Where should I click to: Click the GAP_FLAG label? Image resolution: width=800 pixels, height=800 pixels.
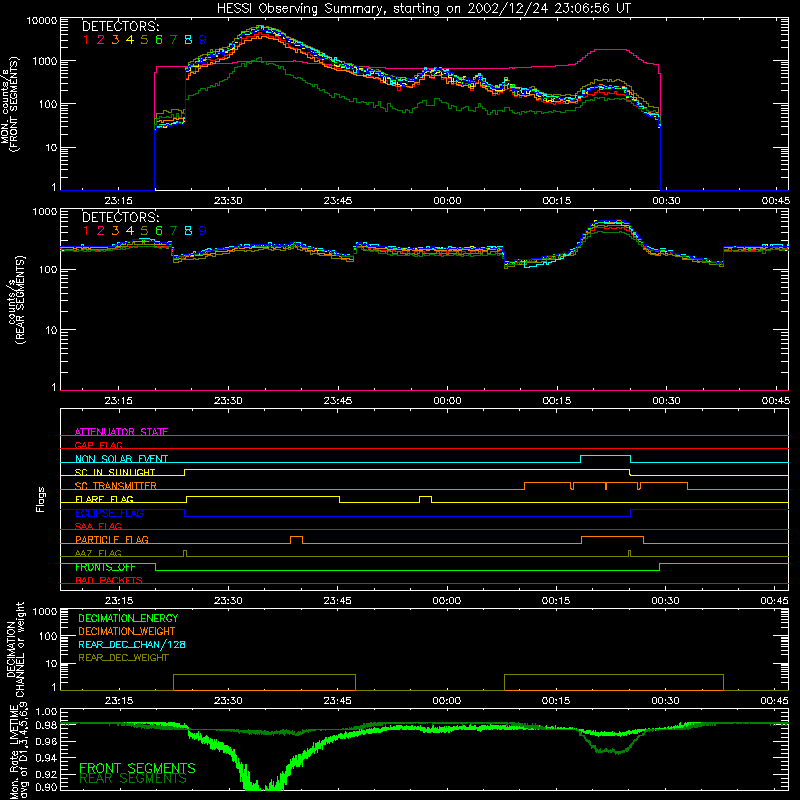click(98, 445)
